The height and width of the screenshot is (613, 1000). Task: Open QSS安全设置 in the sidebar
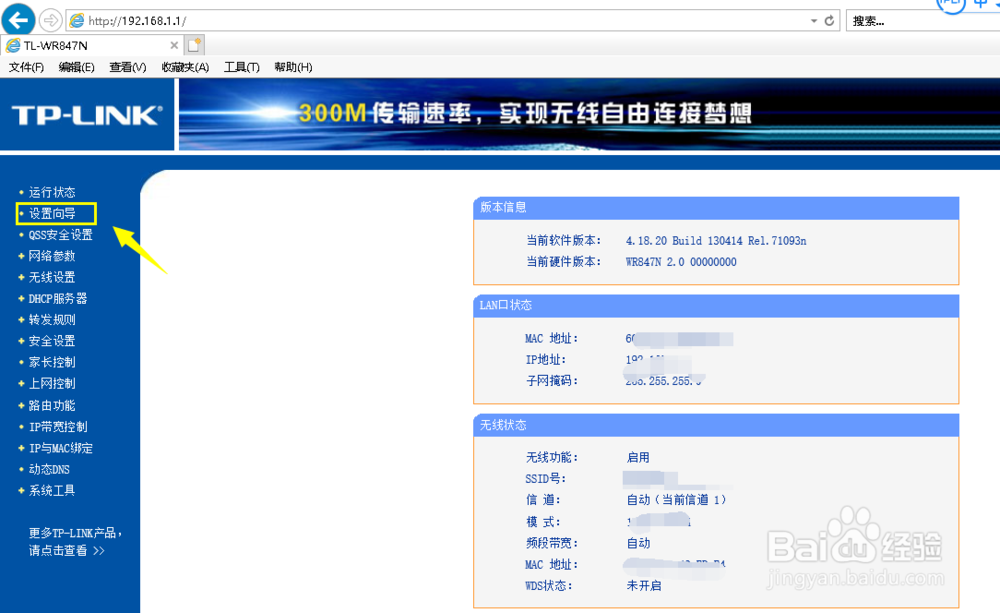(x=61, y=235)
